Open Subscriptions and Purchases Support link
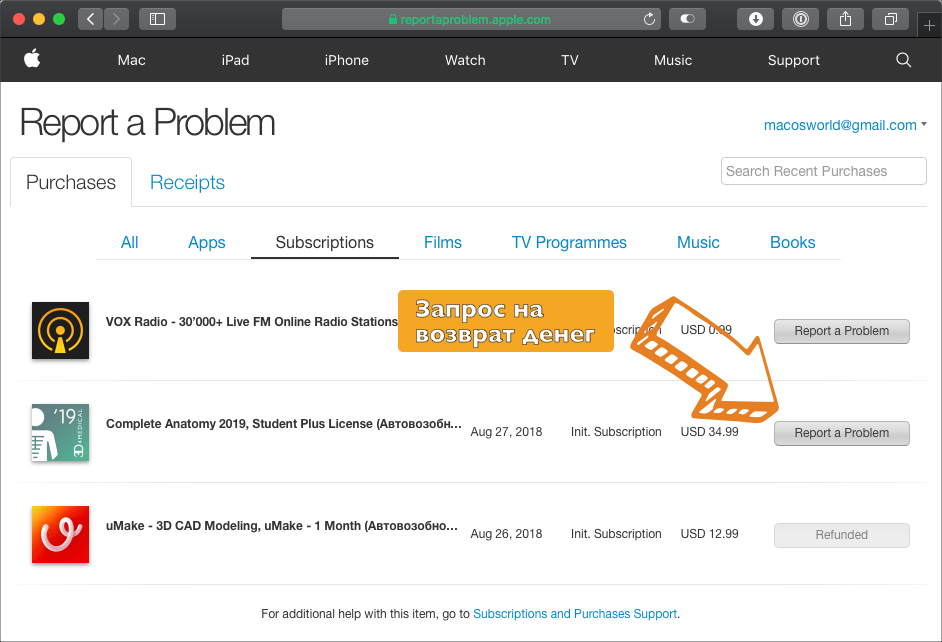This screenshot has width=942, height=642. pos(575,614)
